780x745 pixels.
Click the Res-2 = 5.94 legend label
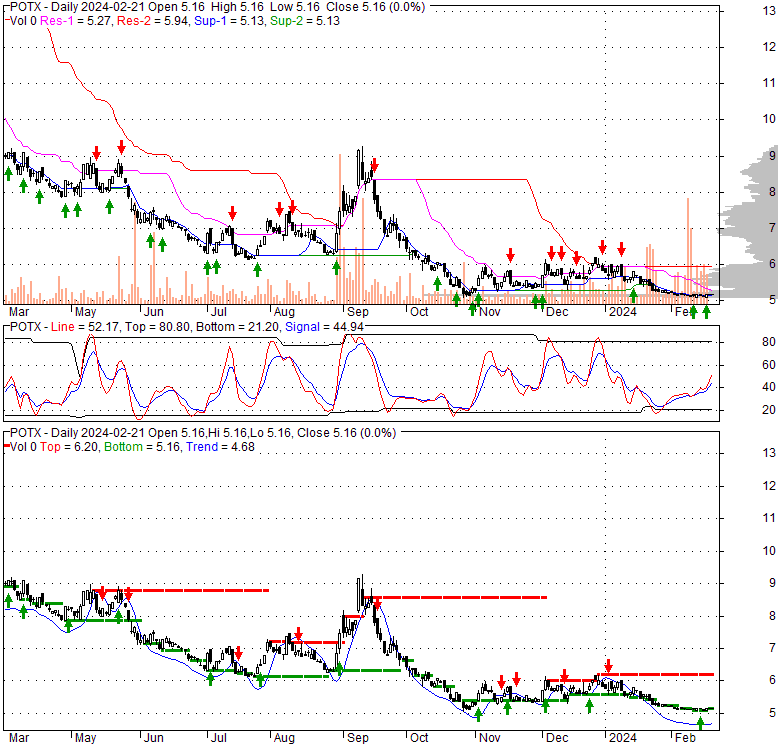point(153,21)
